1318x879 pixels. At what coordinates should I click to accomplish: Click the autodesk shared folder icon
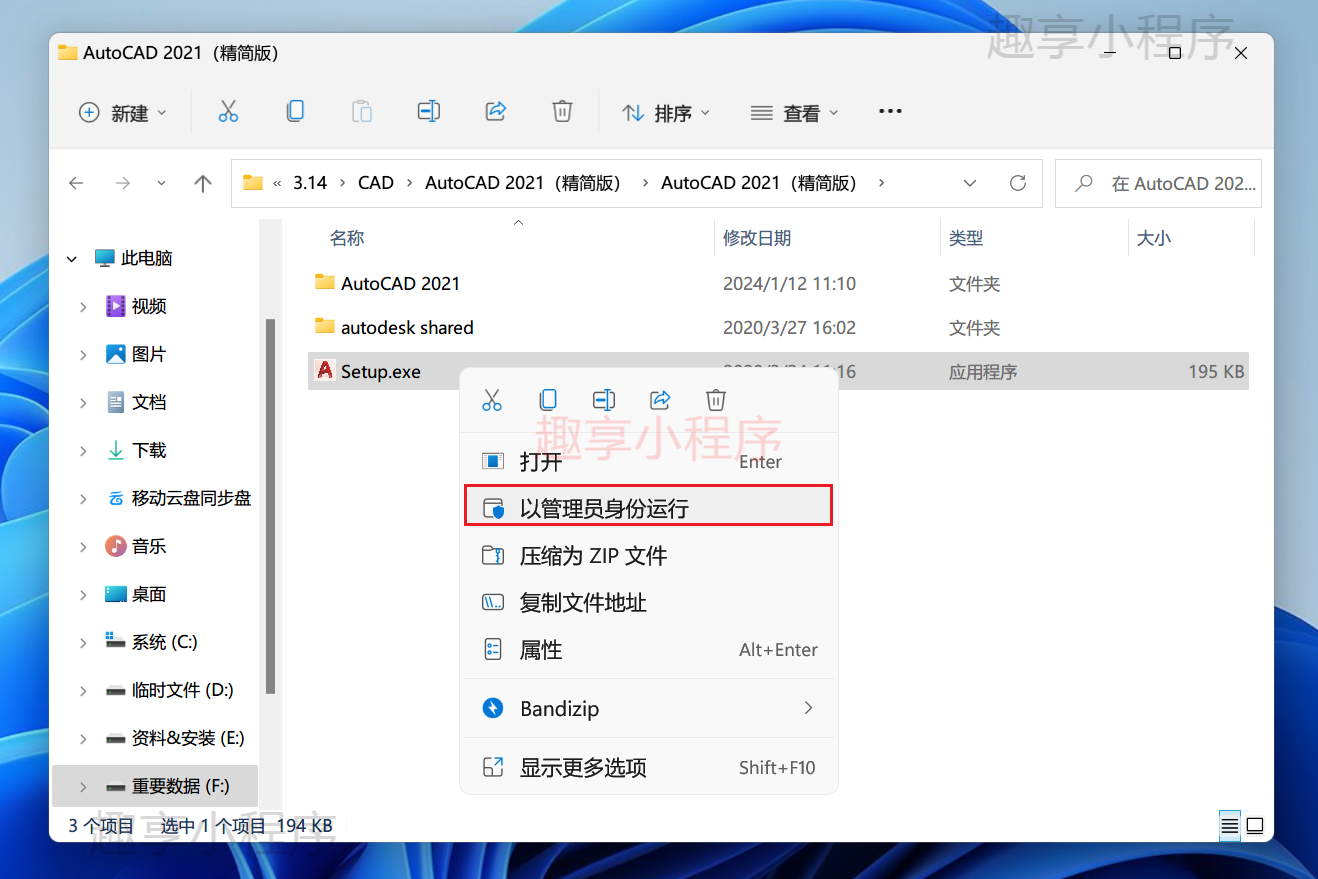(324, 326)
